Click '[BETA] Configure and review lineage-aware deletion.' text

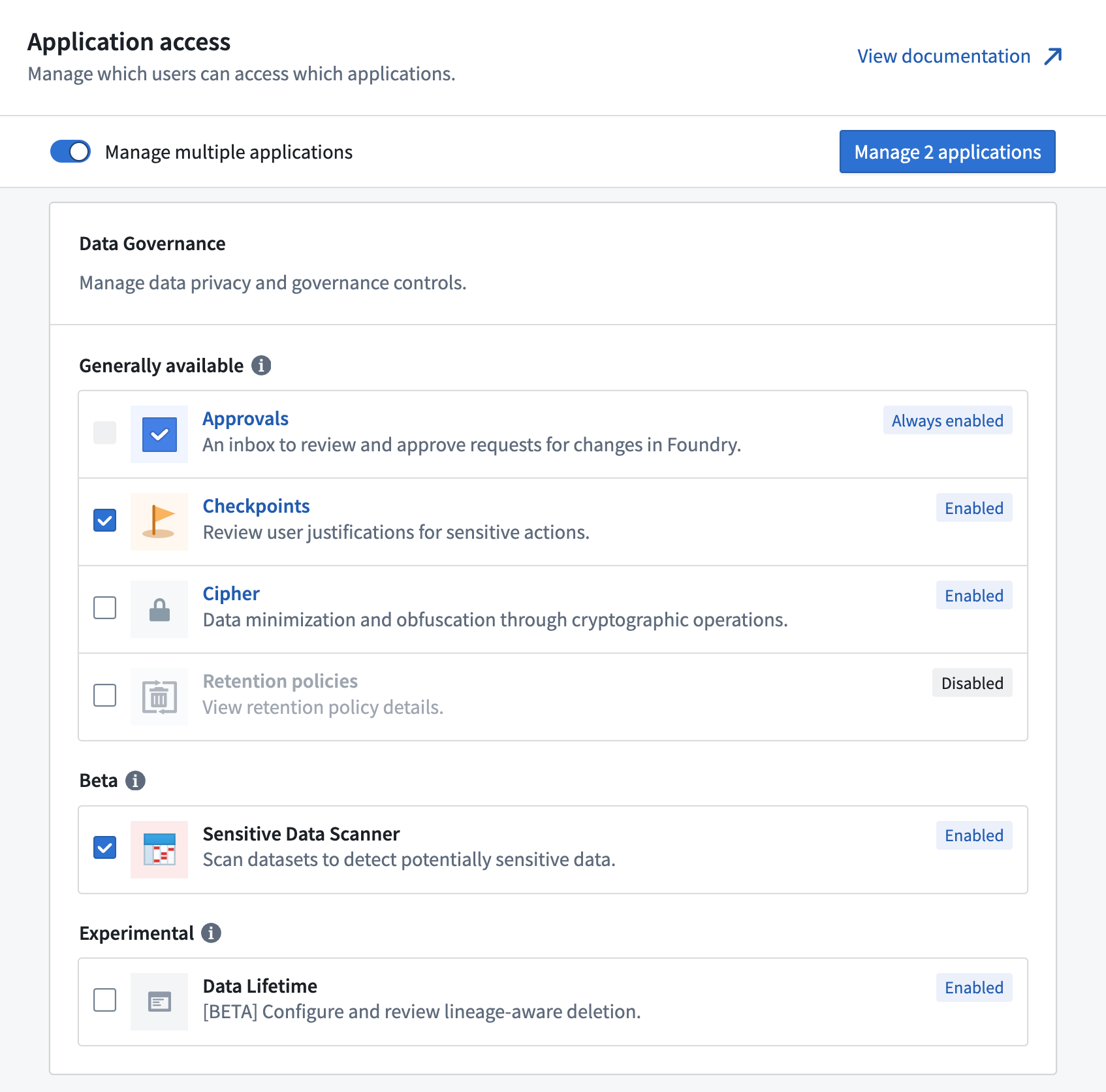422,1012
